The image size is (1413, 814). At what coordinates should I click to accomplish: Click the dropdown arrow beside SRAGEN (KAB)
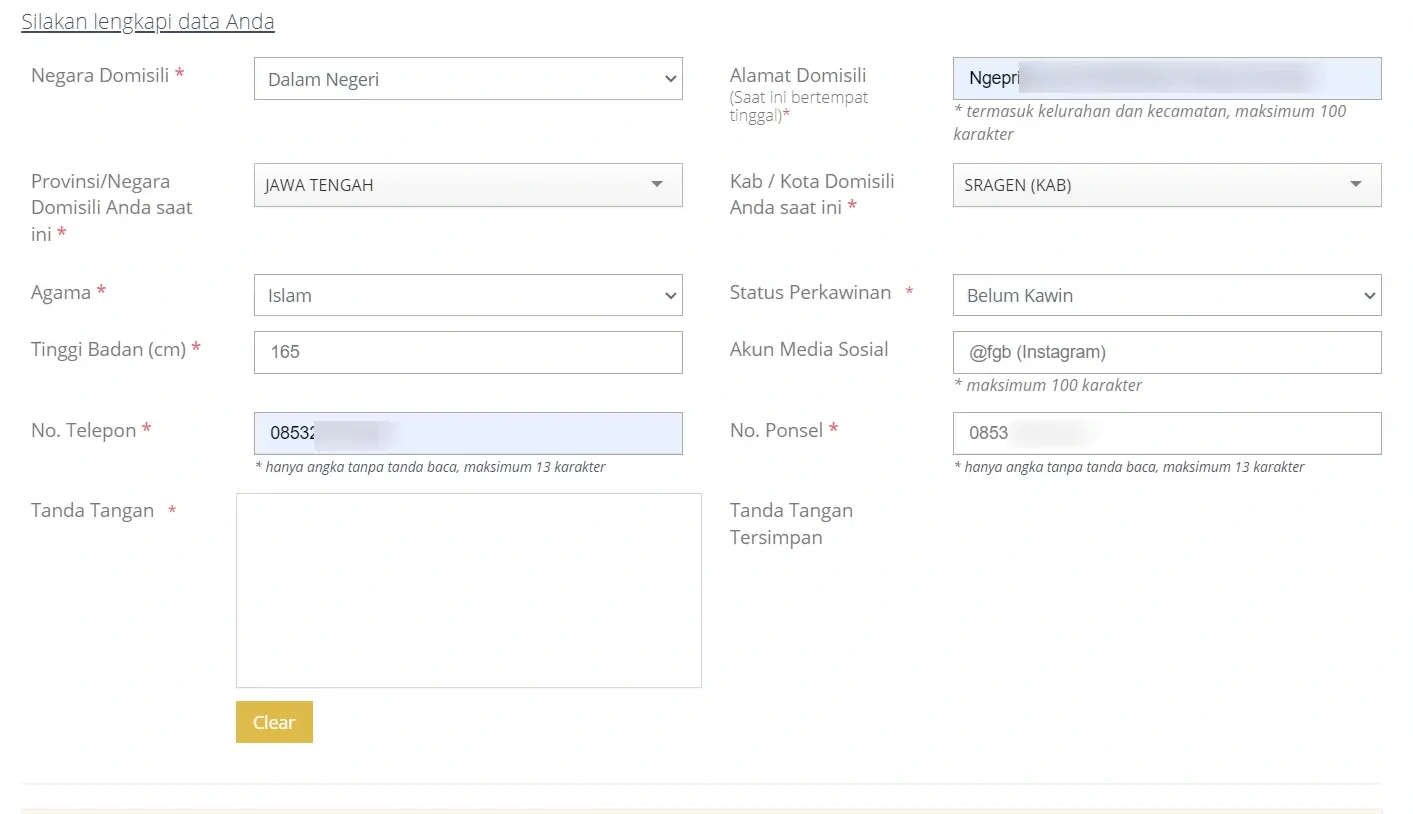pyautogui.click(x=1356, y=184)
